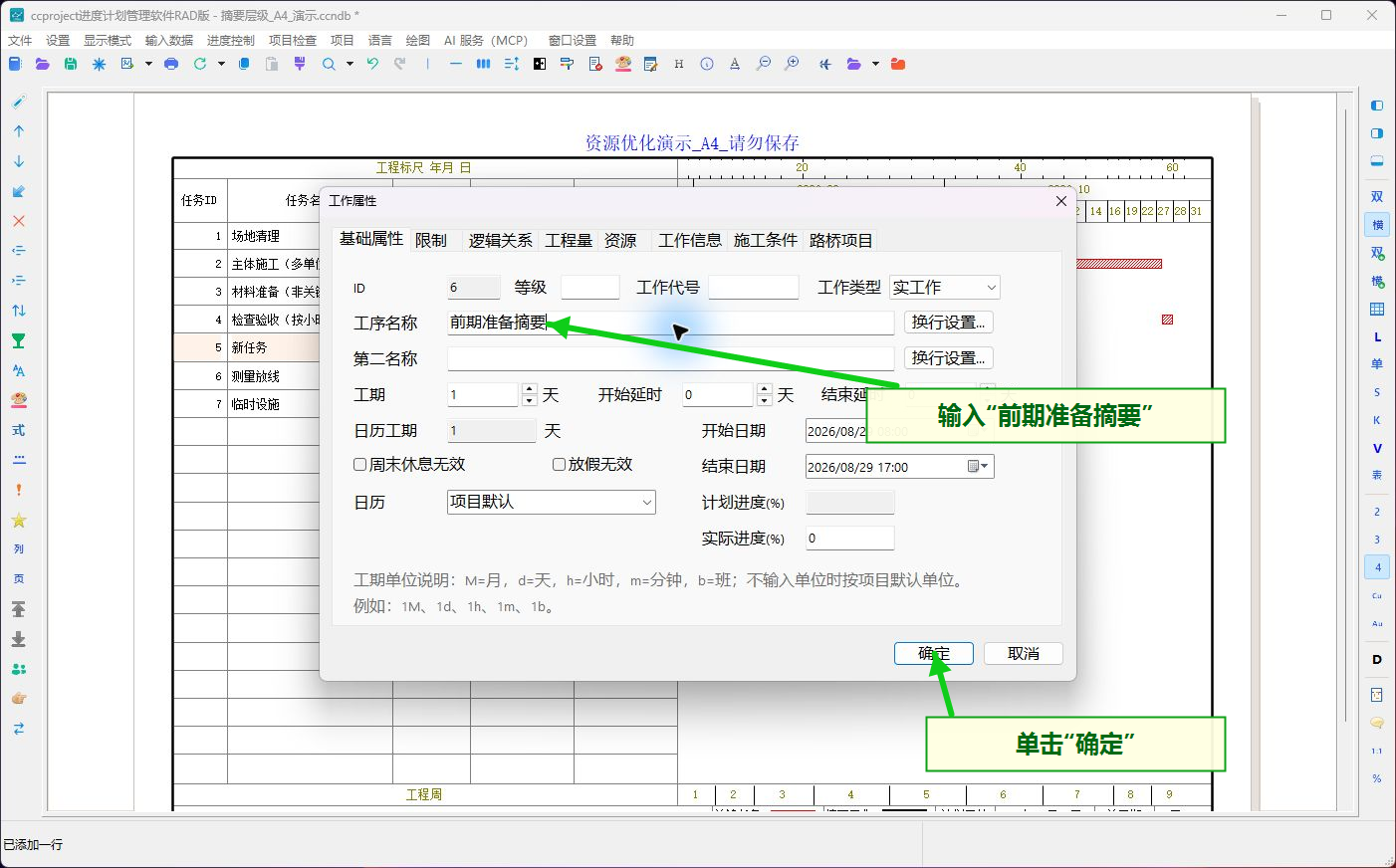This screenshot has width=1396, height=868.
Task: Switch to the 路桥项目 tab
Action: 841,240
